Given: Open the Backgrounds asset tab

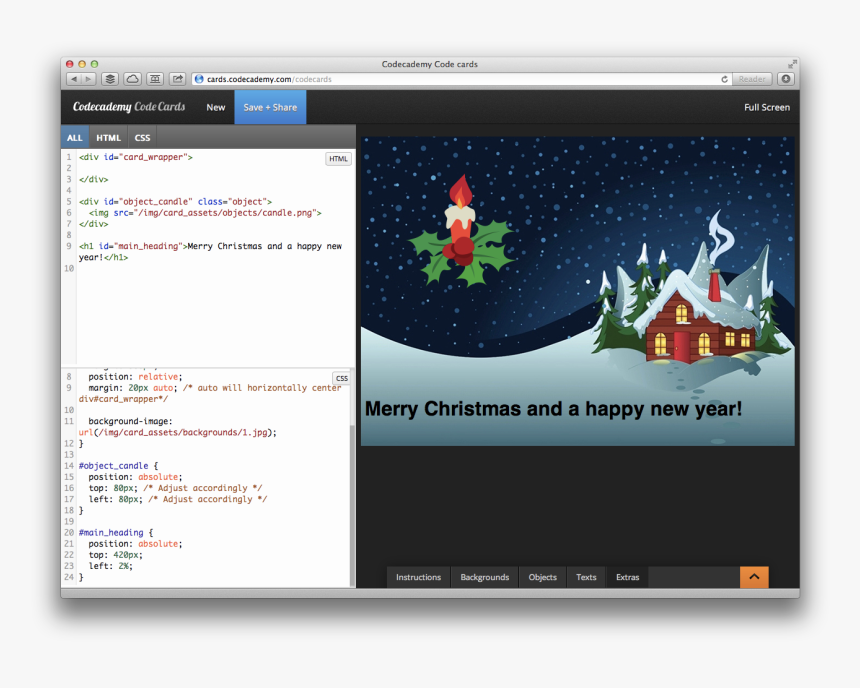Looking at the screenshot, I should (x=484, y=577).
